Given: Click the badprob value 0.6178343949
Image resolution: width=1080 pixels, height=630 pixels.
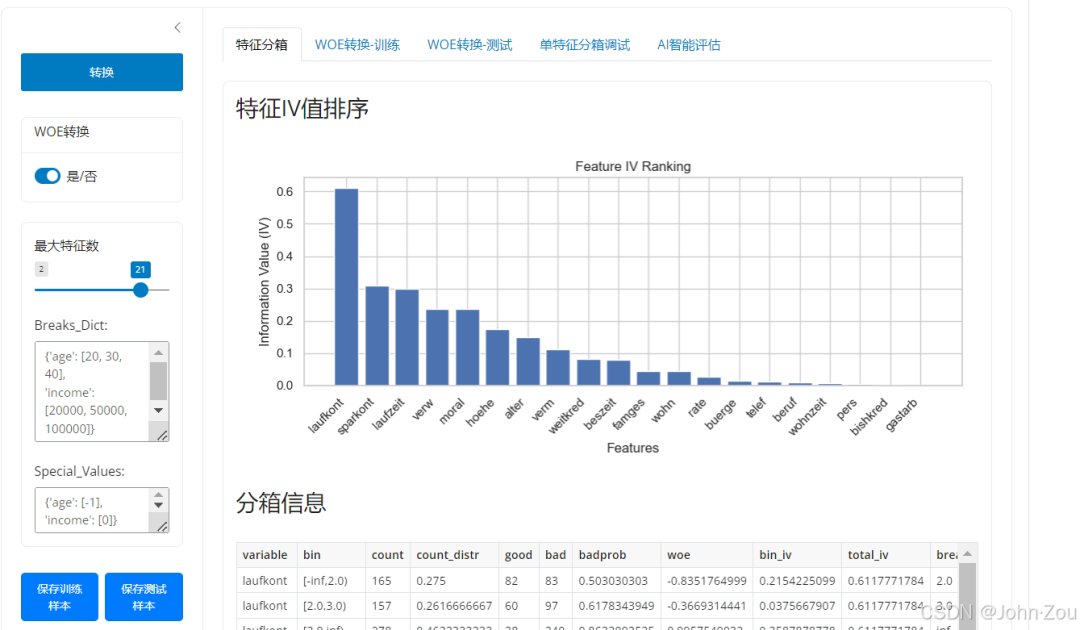Looking at the screenshot, I should pos(616,606).
